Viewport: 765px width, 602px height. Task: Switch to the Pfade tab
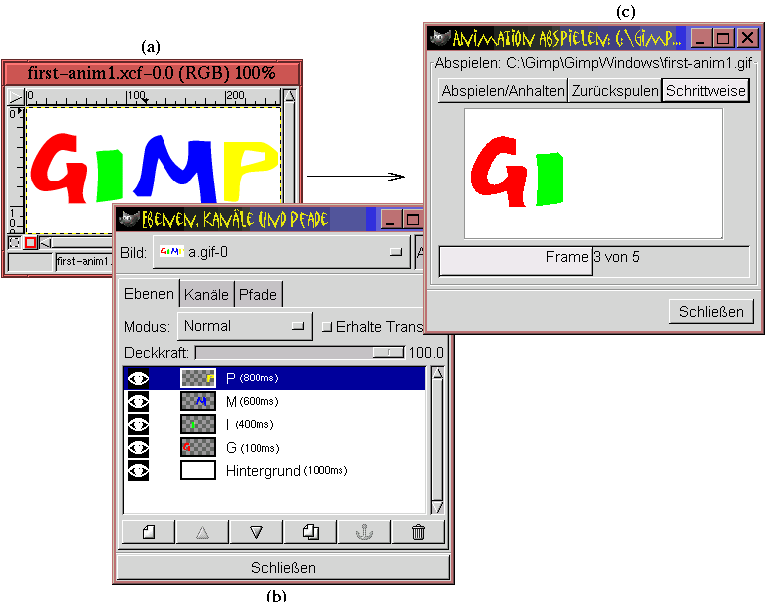pos(257,294)
